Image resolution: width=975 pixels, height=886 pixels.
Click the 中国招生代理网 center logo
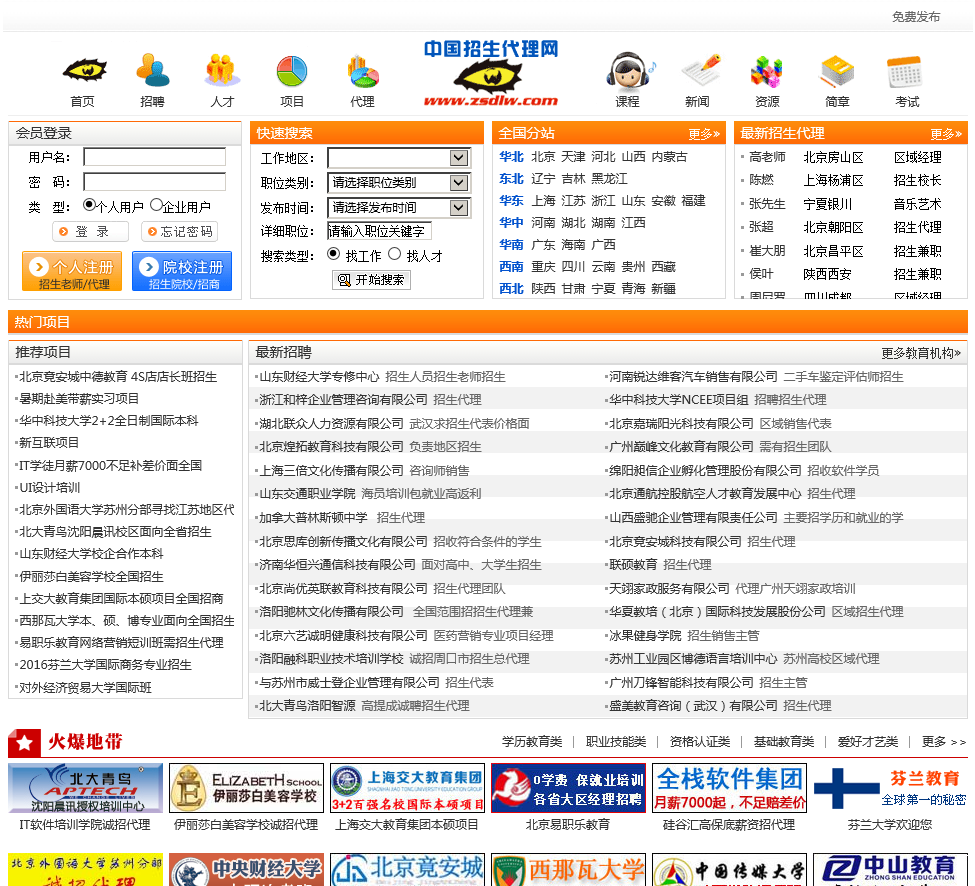pyautogui.click(x=491, y=73)
